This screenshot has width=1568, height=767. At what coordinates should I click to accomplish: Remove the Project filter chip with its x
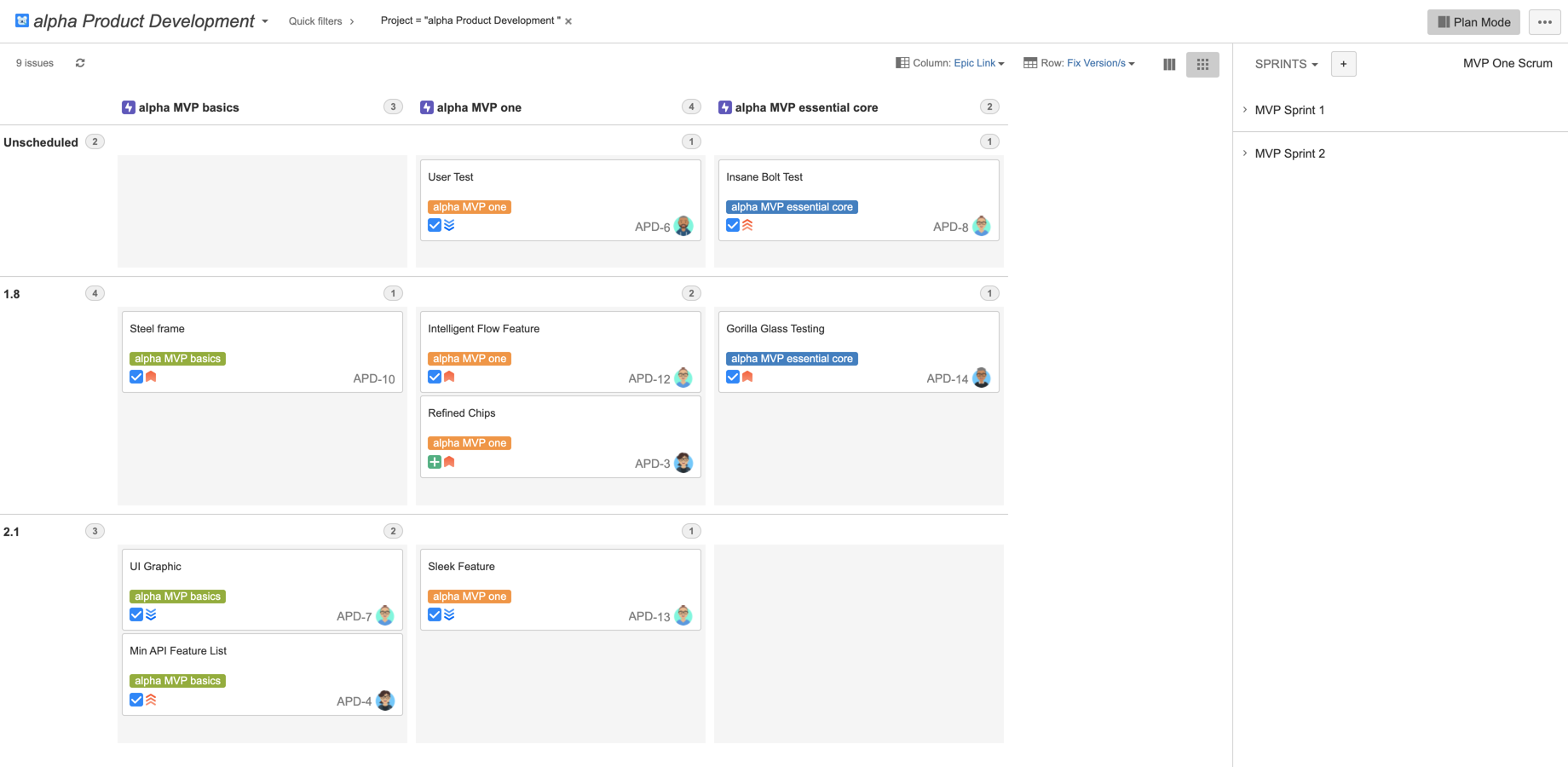point(568,20)
